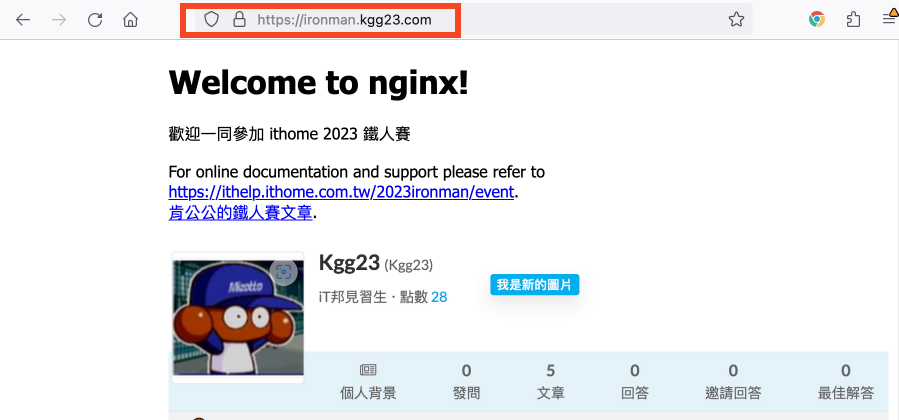The width and height of the screenshot is (899, 420).
Task: Click the Chrome extension icon in toolbar
Action: [817, 19]
